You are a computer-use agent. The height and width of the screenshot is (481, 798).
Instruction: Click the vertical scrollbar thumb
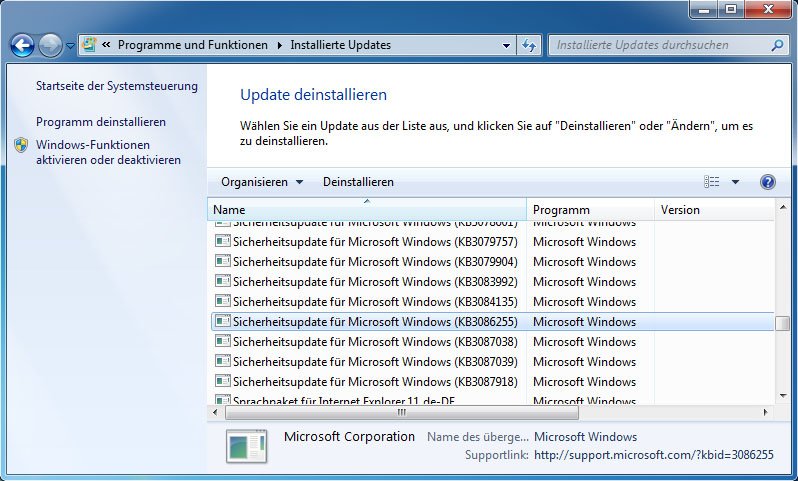pos(783,323)
